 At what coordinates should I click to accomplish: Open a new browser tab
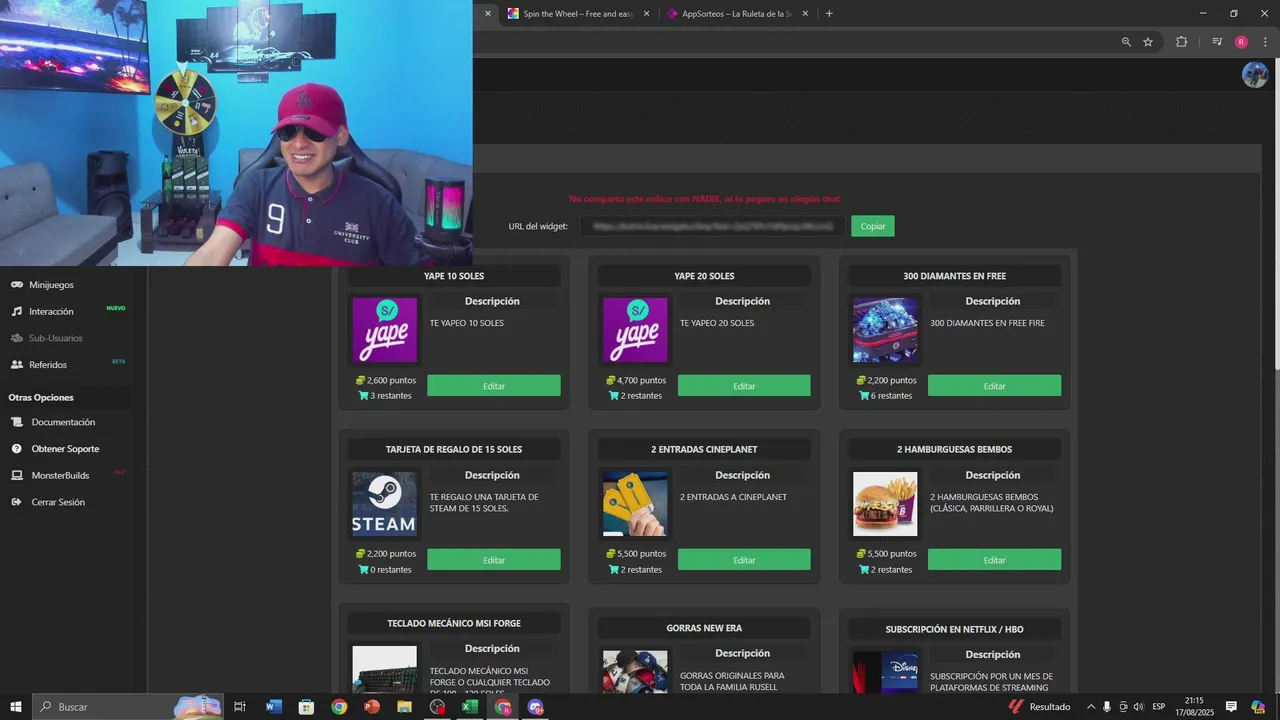(829, 14)
